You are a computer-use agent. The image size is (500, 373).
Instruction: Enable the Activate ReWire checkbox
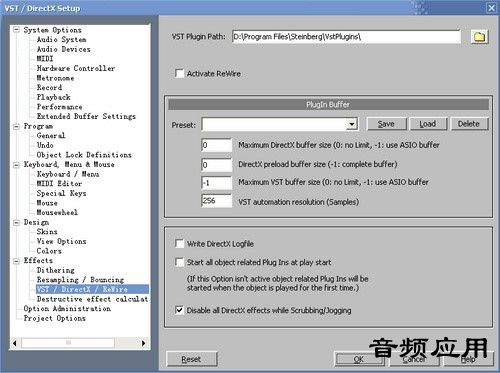click(x=179, y=74)
